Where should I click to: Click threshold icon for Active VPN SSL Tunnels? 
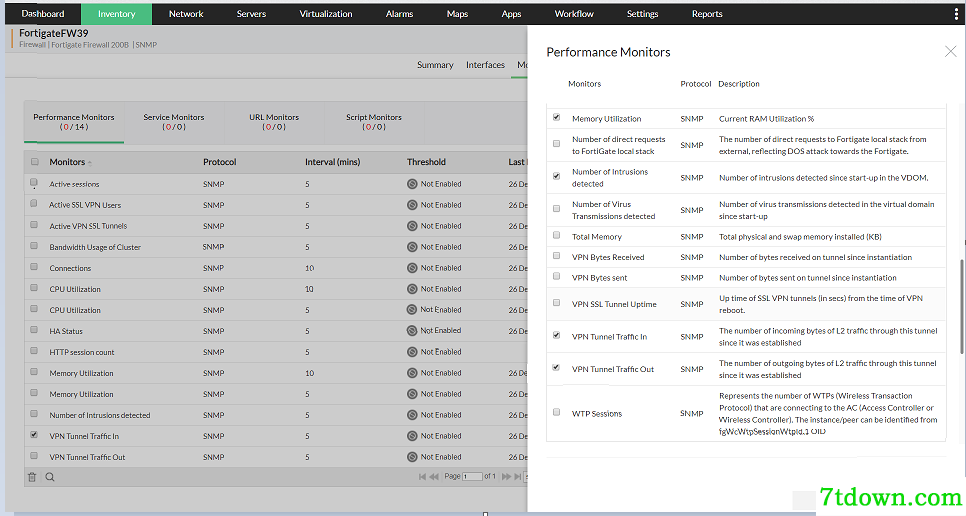(412, 226)
